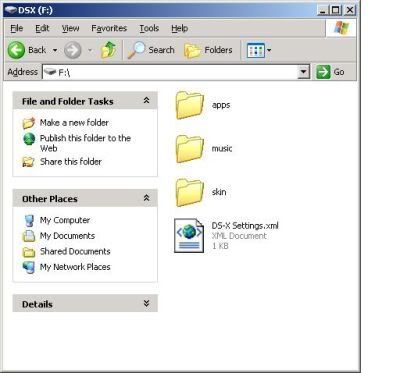400x373 pixels.
Task: Select the DS-X Settings.xml file icon
Action: pos(189,236)
